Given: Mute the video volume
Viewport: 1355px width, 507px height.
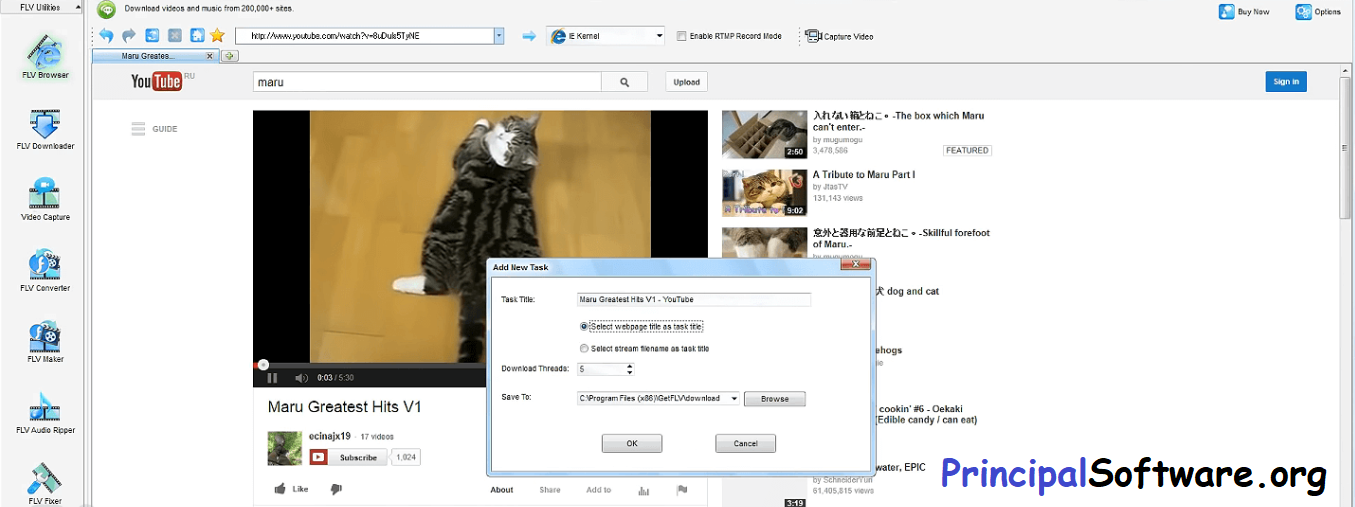Looking at the screenshot, I should 301,378.
